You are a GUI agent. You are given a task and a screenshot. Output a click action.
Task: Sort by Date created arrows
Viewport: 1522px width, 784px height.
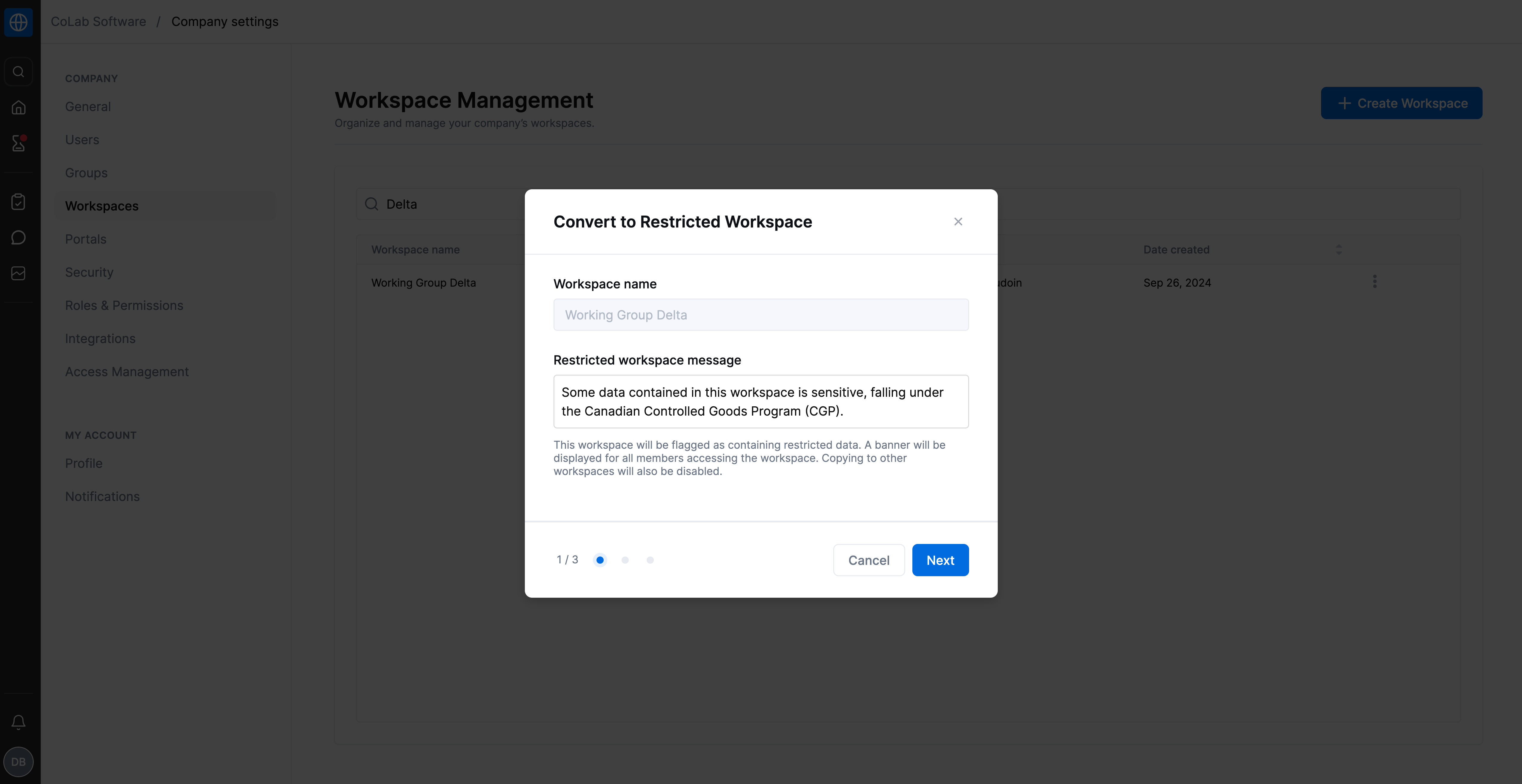(1339, 249)
